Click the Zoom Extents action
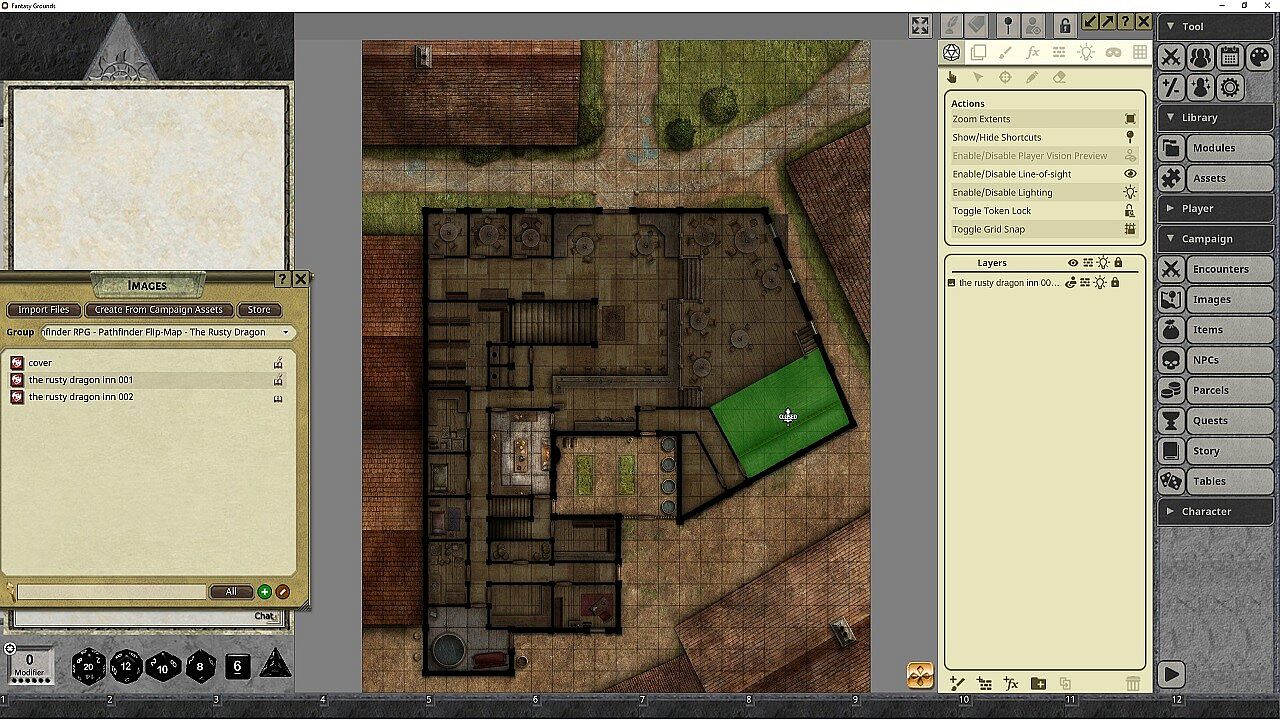The width and height of the screenshot is (1280, 720). [x=1045, y=119]
